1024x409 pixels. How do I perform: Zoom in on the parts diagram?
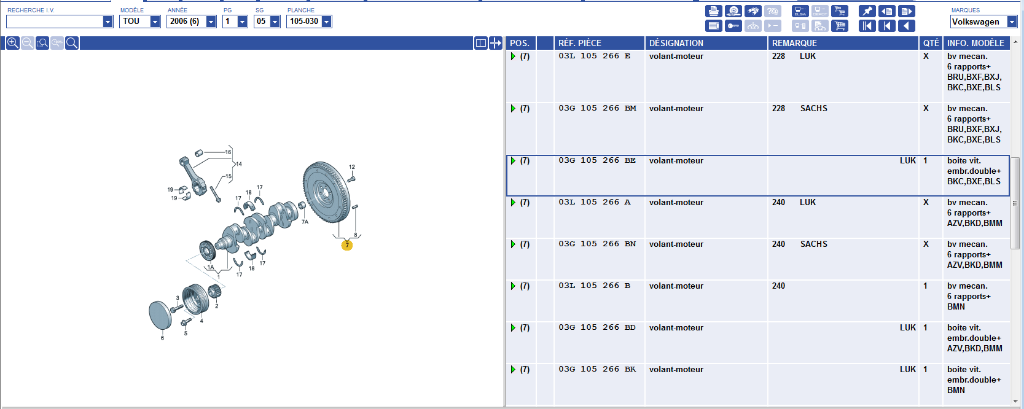(x=12, y=43)
